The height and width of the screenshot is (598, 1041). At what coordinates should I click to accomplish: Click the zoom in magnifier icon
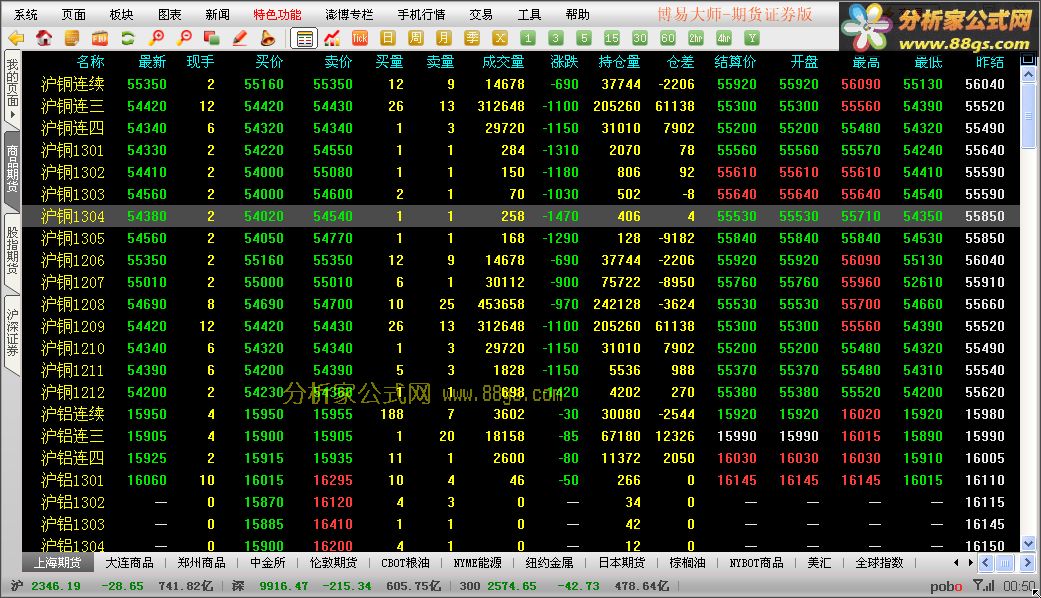coord(156,38)
